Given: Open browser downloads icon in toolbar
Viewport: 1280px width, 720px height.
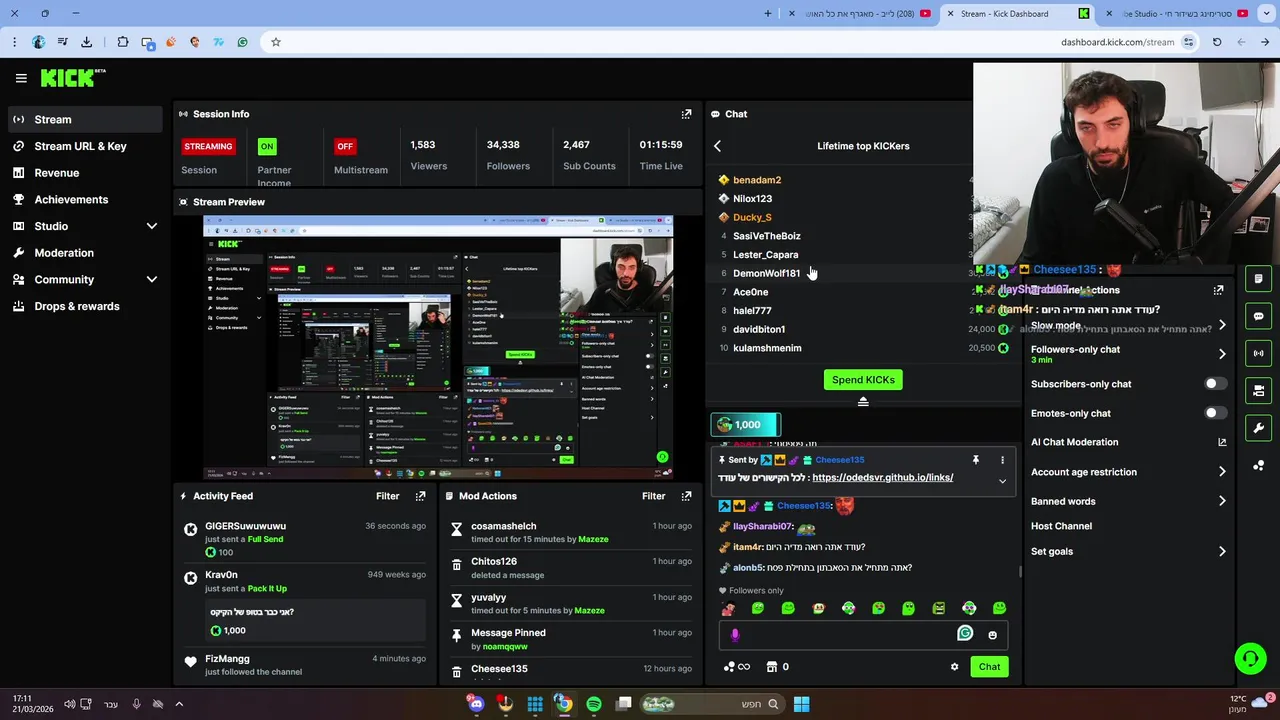Looking at the screenshot, I should 86,42.
